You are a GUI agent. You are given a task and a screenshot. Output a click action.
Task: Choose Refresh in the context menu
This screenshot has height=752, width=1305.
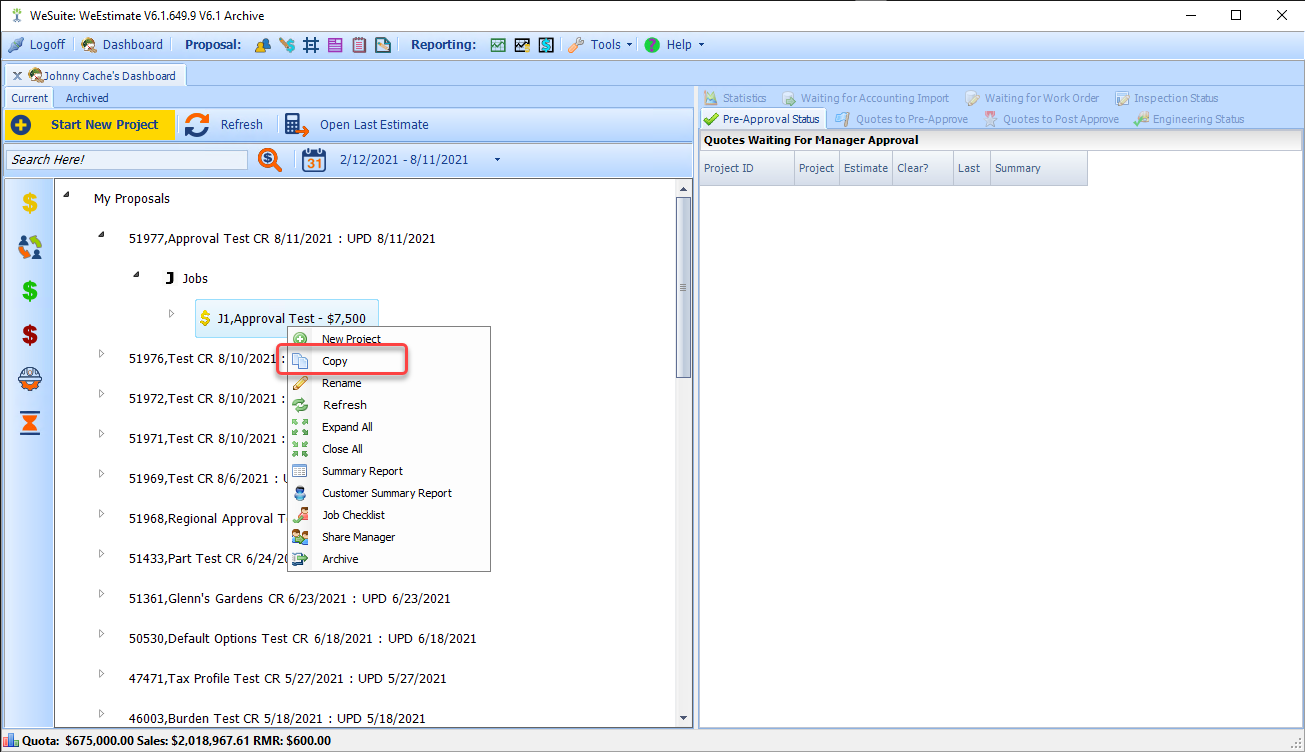pos(388,405)
